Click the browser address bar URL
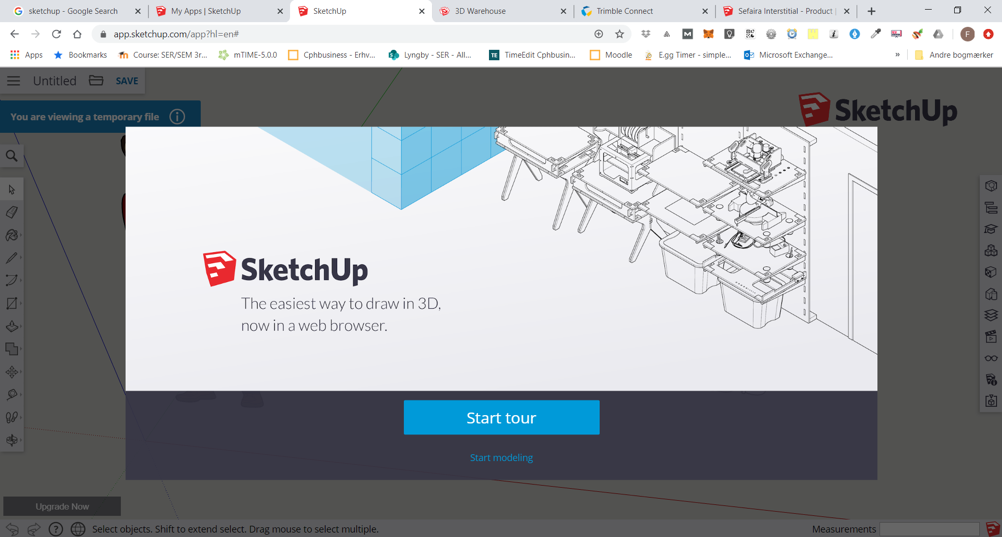Screen dimensions: 1002x537 (176, 34)
